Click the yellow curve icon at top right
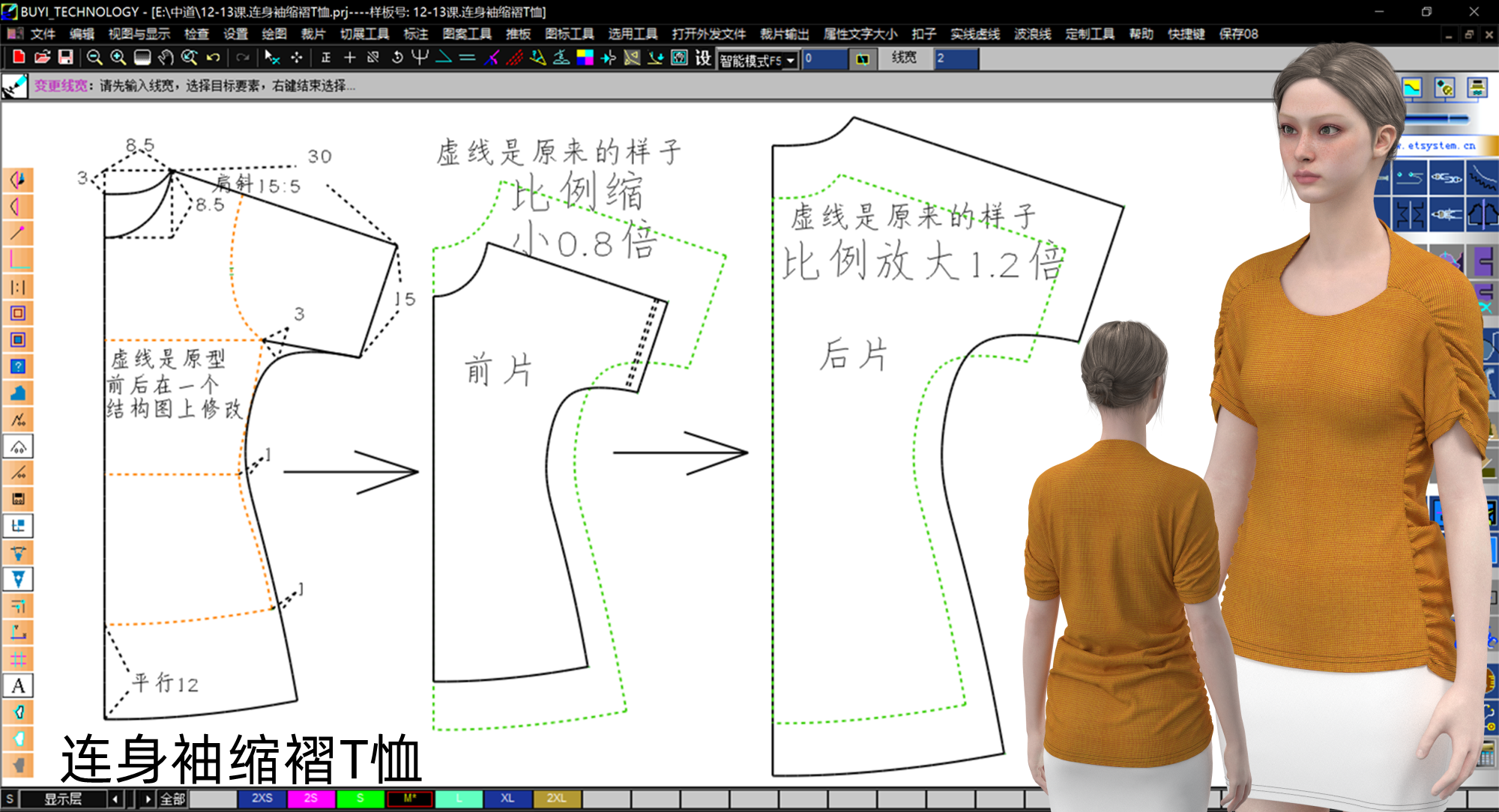1499x812 pixels. pos(1412,88)
